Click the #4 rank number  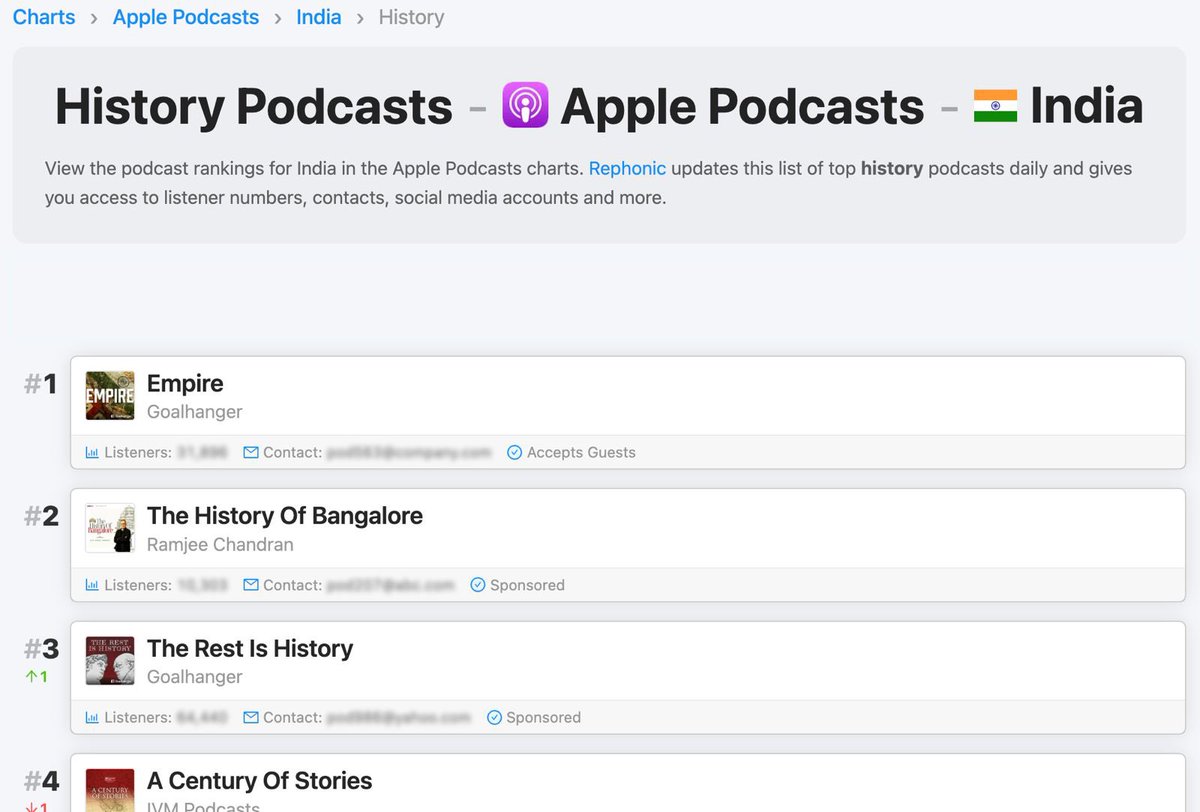(x=41, y=782)
